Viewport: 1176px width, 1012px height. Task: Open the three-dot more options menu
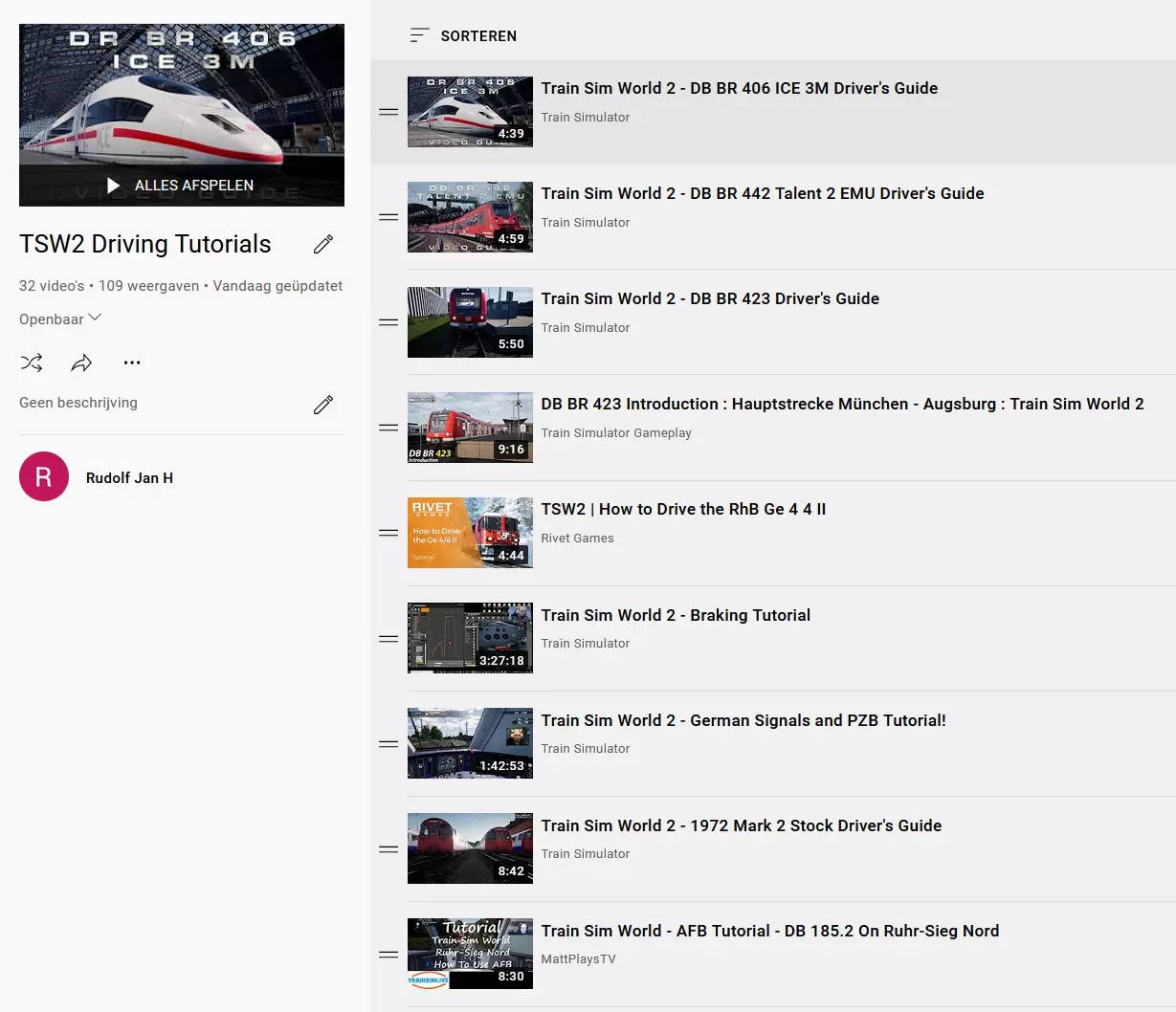[132, 363]
